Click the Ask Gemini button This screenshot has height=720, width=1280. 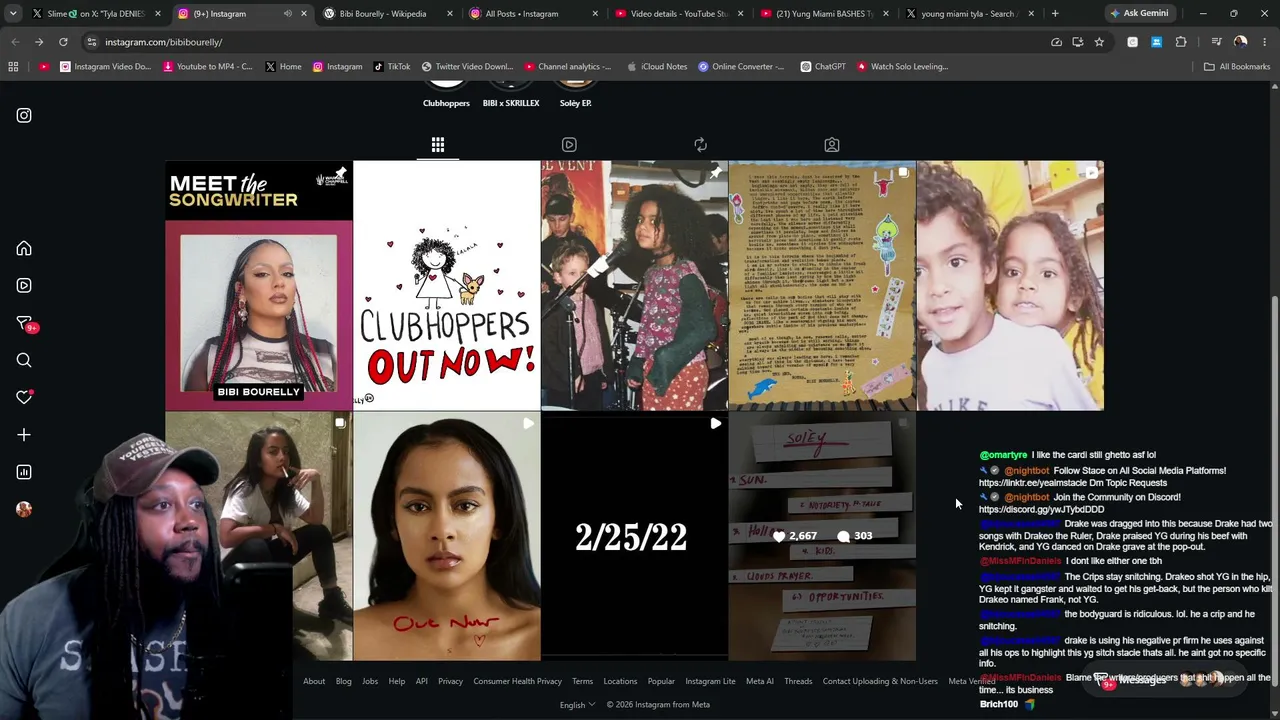coord(1139,14)
